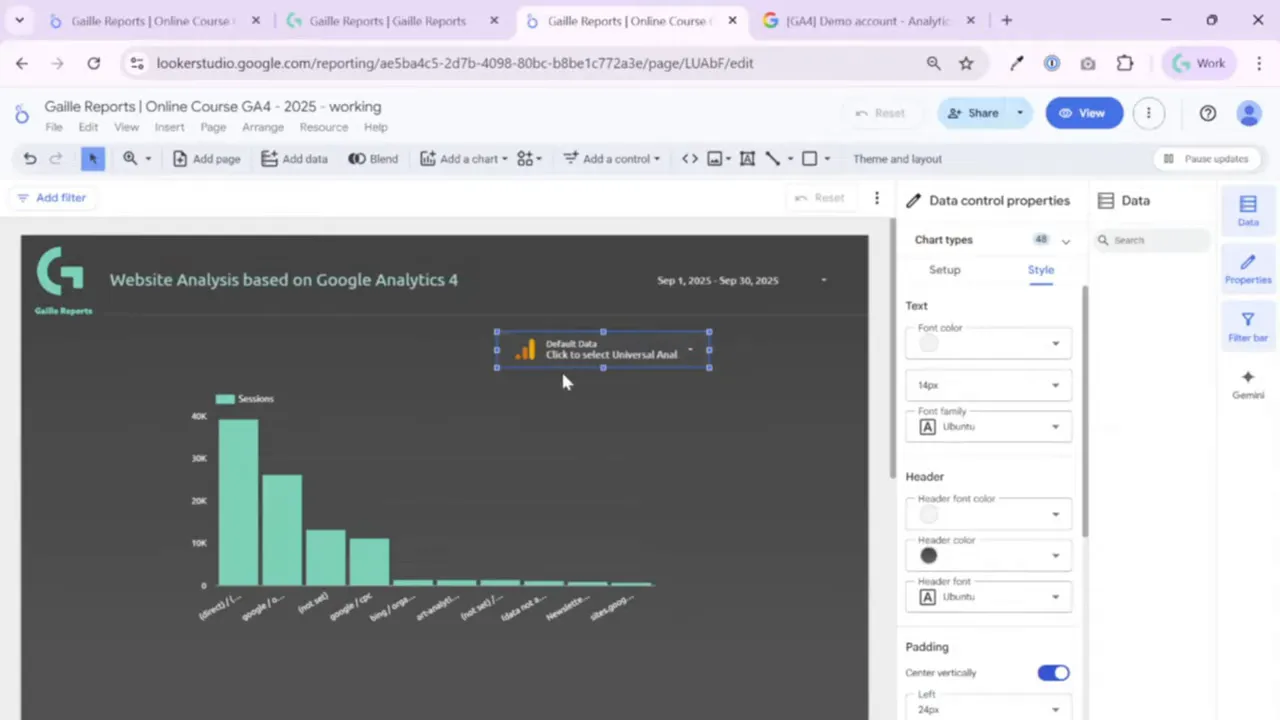The image size is (1280, 720).
Task: Open the Resource menu
Action: coord(323,127)
